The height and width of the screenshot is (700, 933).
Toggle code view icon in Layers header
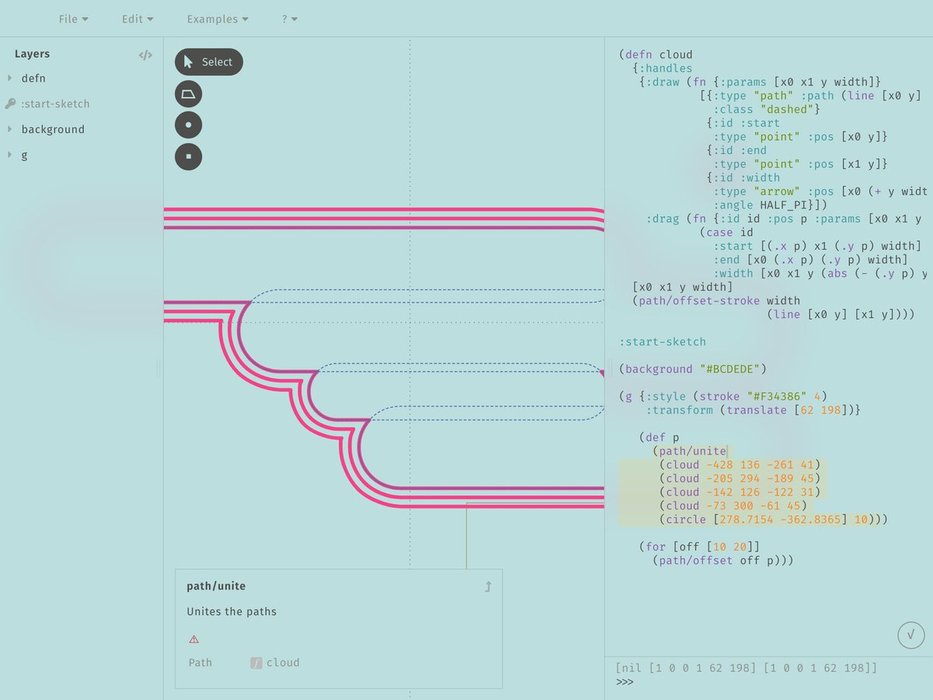point(145,55)
